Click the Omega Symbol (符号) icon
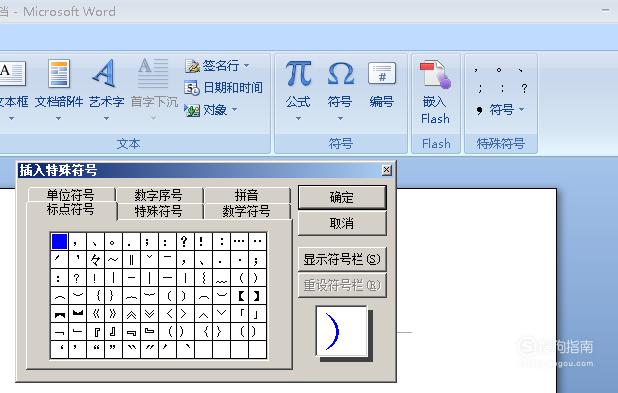618x393 pixels. tap(340, 74)
